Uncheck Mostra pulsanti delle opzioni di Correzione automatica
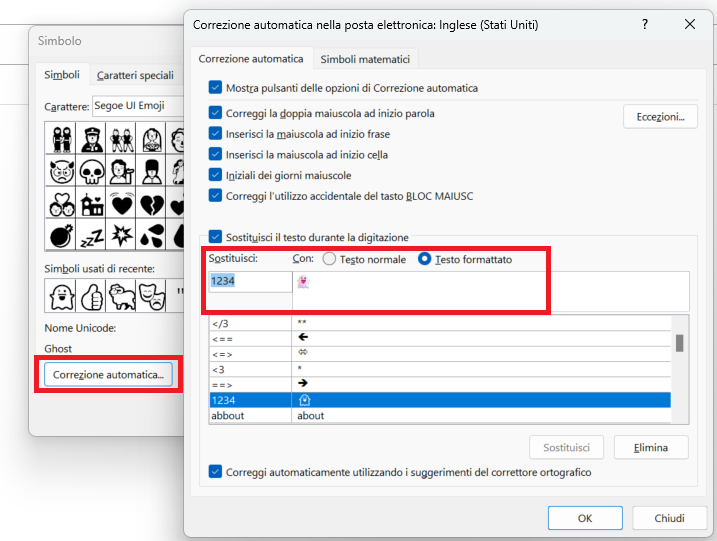The height and width of the screenshot is (541, 717). [215, 87]
